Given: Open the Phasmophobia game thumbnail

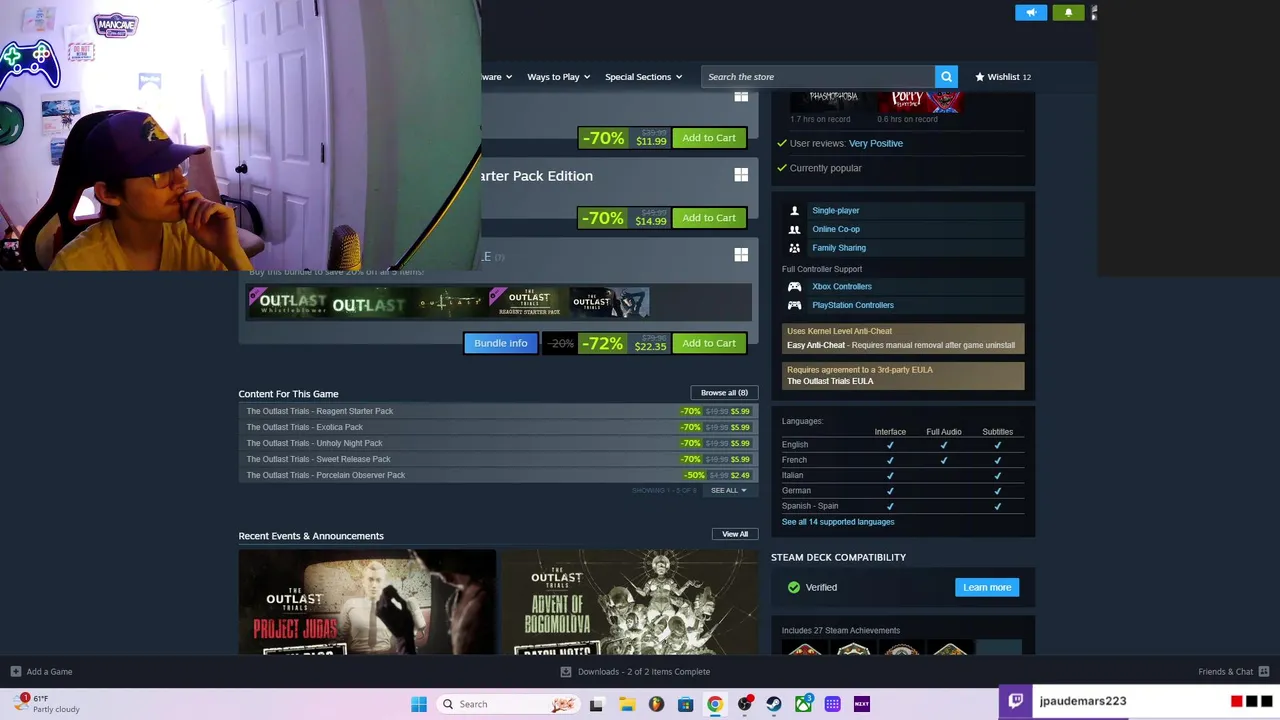Looking at the screenshot, I should [x=832, y=102].
